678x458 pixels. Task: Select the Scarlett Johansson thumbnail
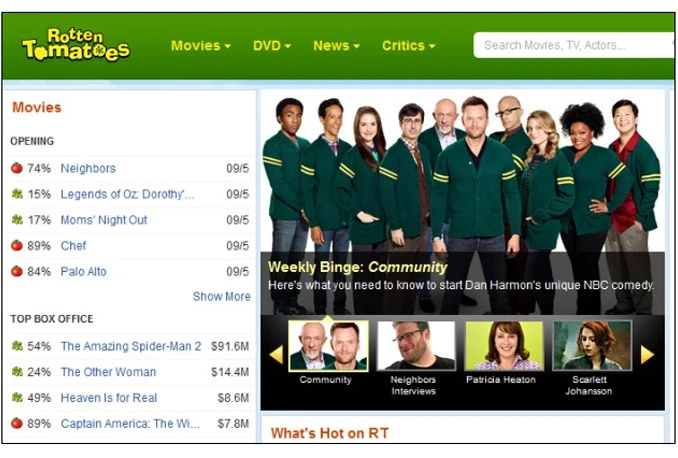coord(592,346)
